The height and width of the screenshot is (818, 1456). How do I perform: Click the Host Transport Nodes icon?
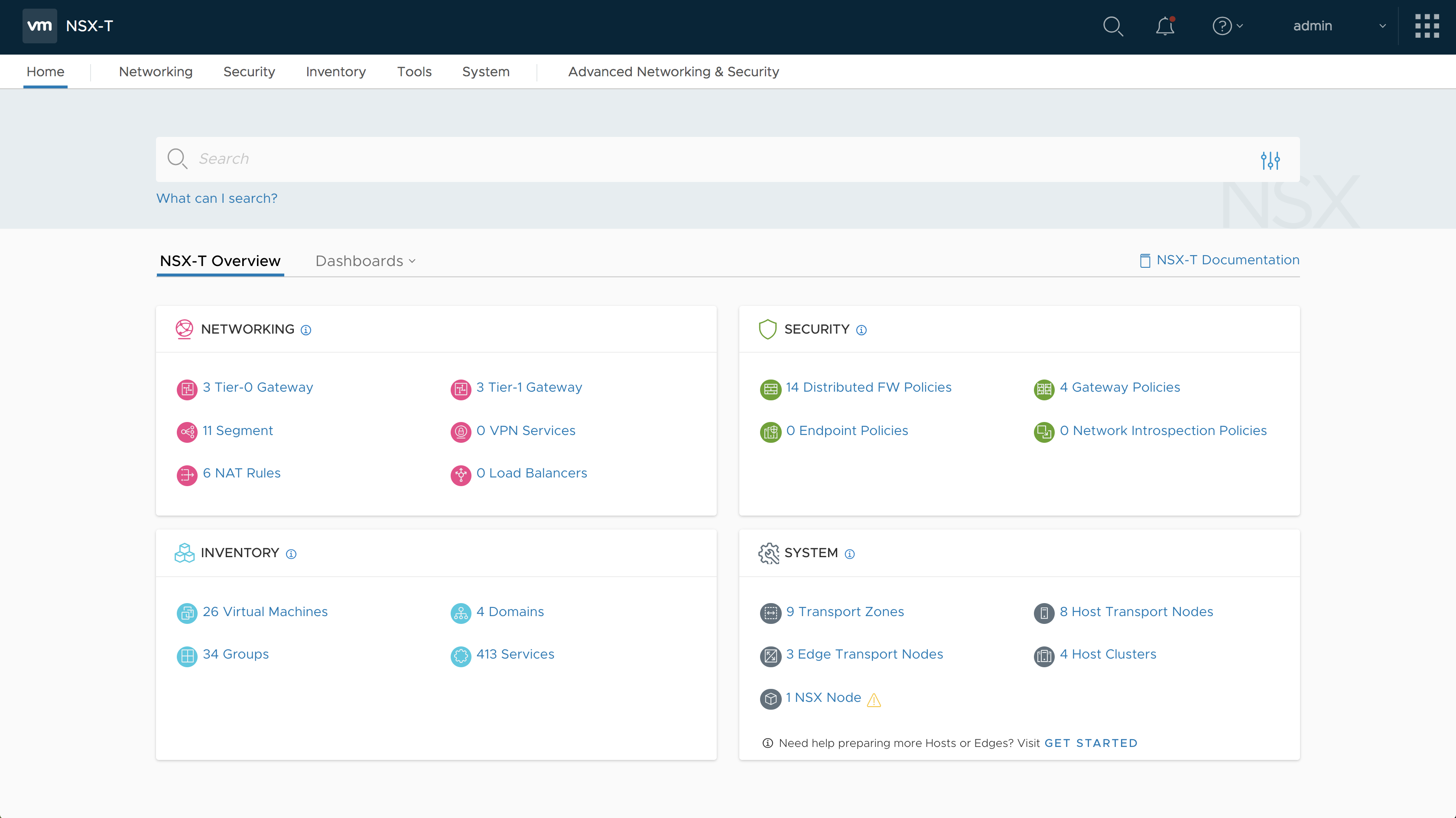coord(1044,613)
